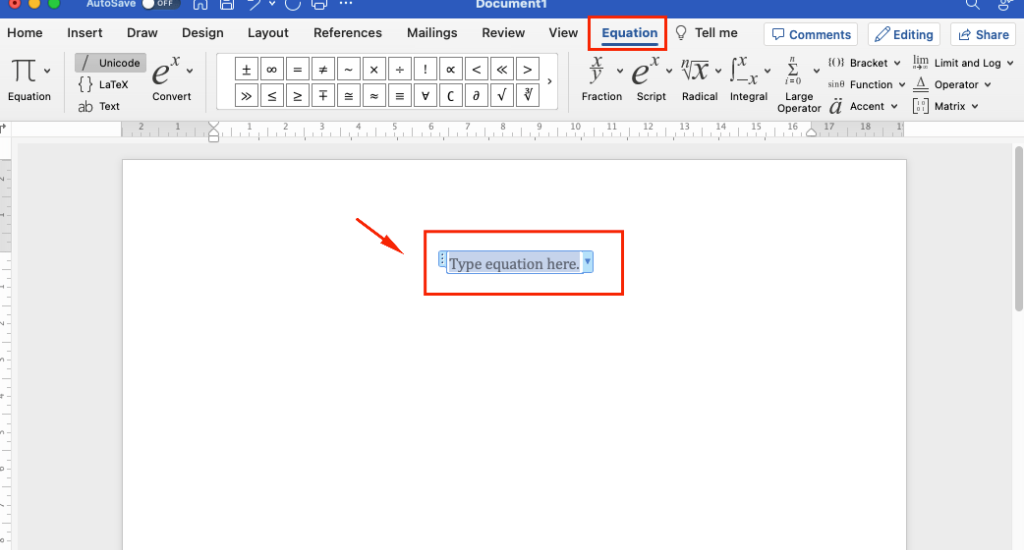
Task: Insert the minus-plus symbol
Action: click(323, 96)
